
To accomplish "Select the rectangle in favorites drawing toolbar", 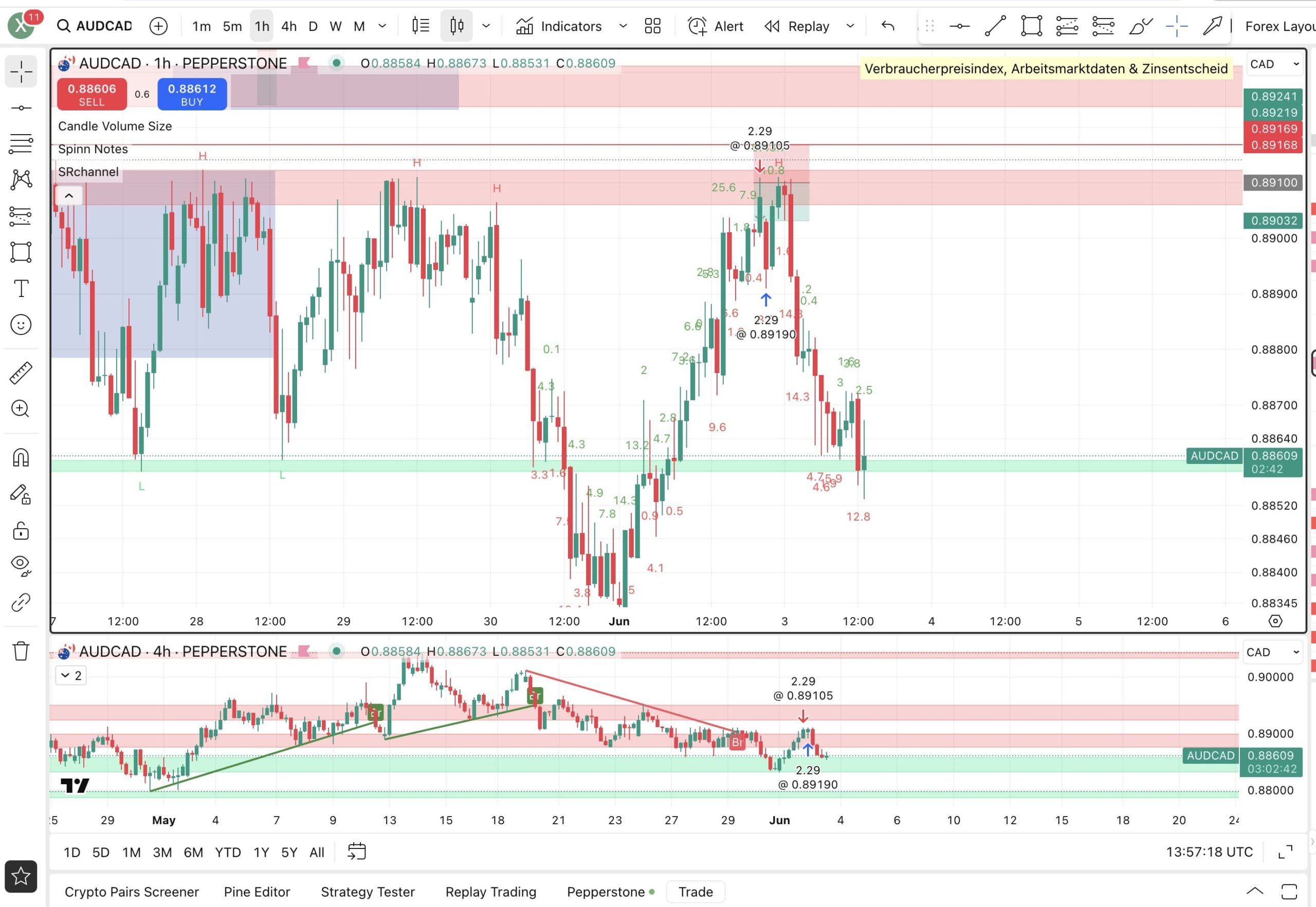I will 1031,26.
